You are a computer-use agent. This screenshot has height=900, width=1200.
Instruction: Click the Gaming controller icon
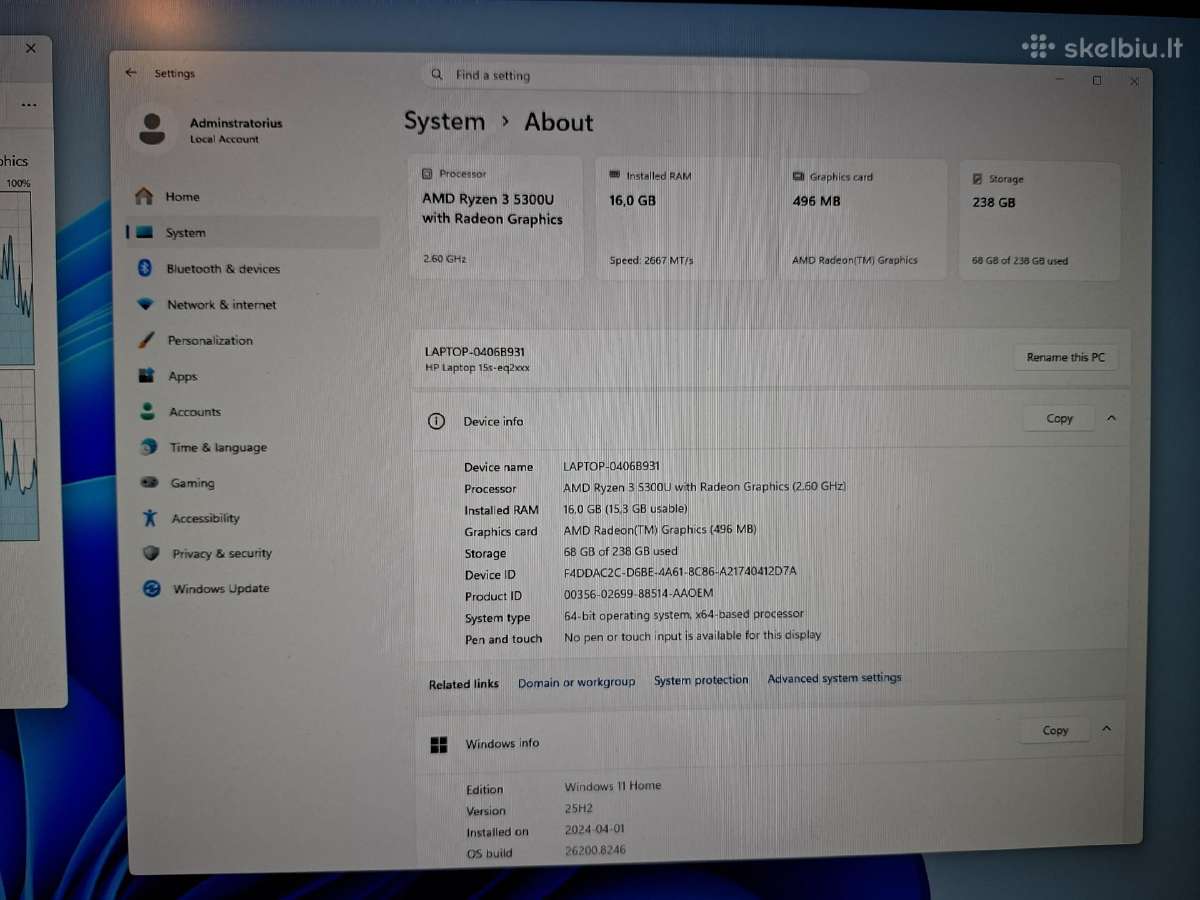(x=150, y=482)
